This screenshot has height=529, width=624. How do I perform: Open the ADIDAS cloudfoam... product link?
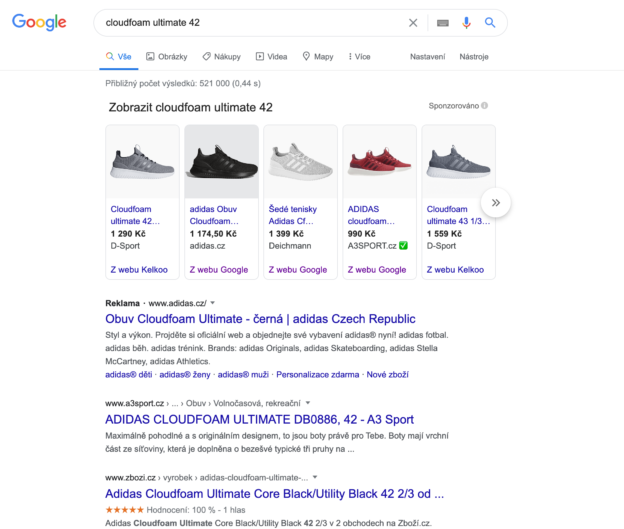[x=371, y=215]
